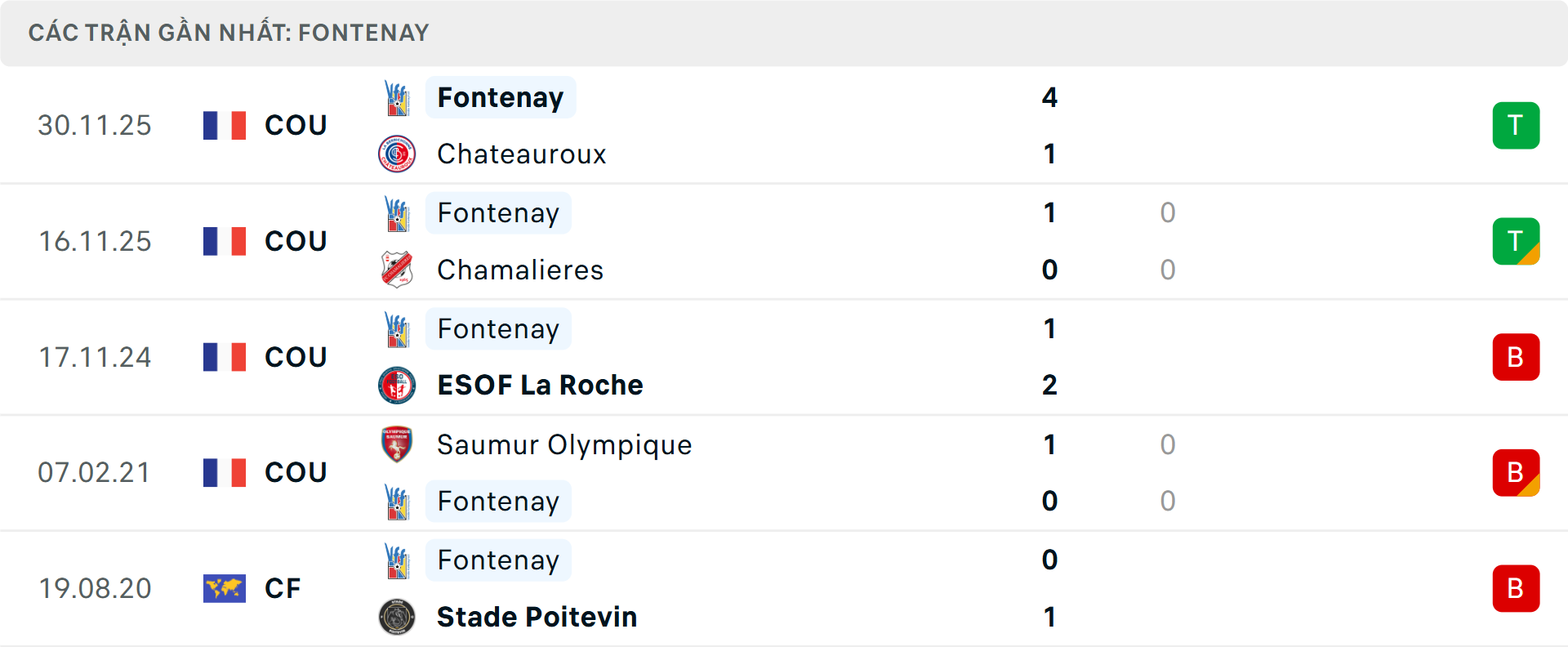The image size is (1568, 647).
Task: Click the world map flag beside CF
Action: (225, 588)
